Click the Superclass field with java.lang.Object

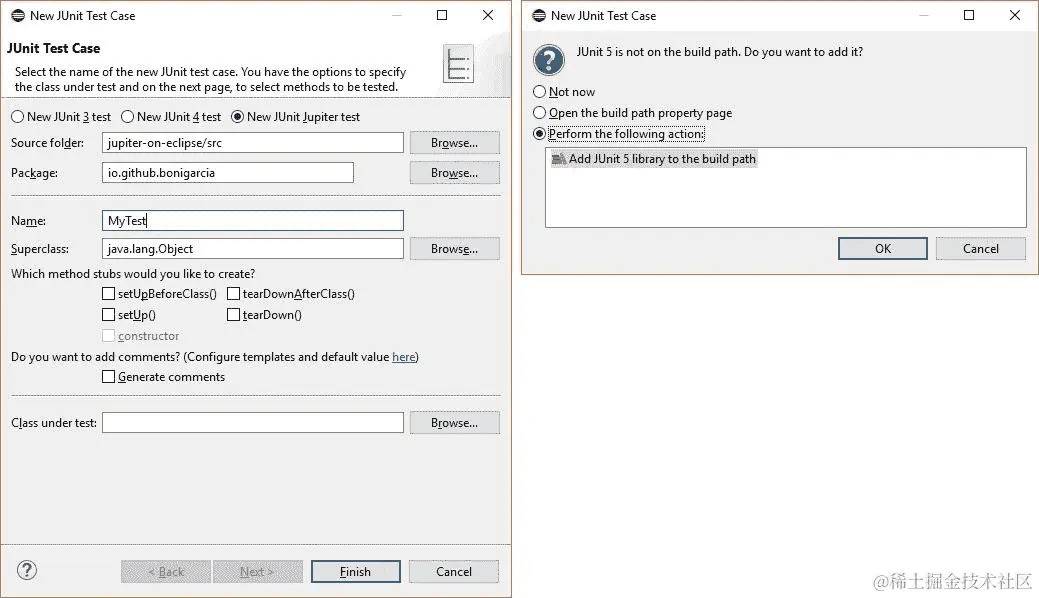pos(252,249)
